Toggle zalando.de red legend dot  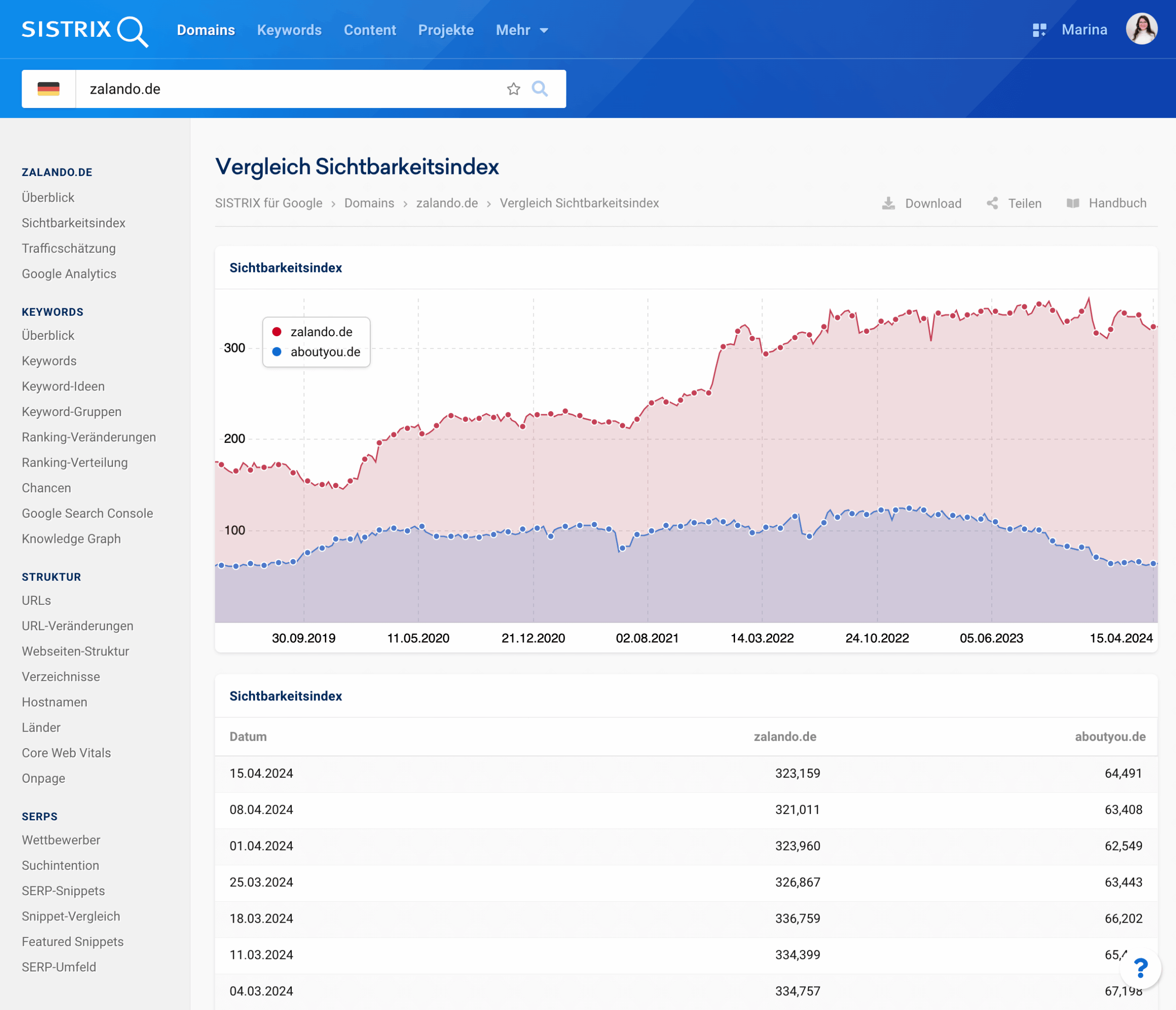point(277,332)
